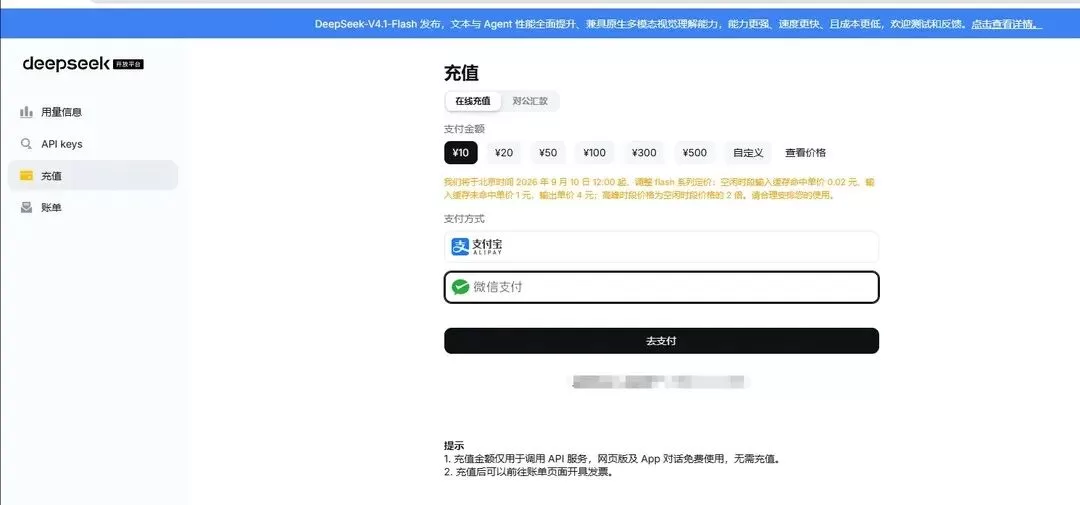Image resolution: width=1080 pixels, height=505 pixels.
Task: Click the Alipay logo icon
Action: click(460, 247)
